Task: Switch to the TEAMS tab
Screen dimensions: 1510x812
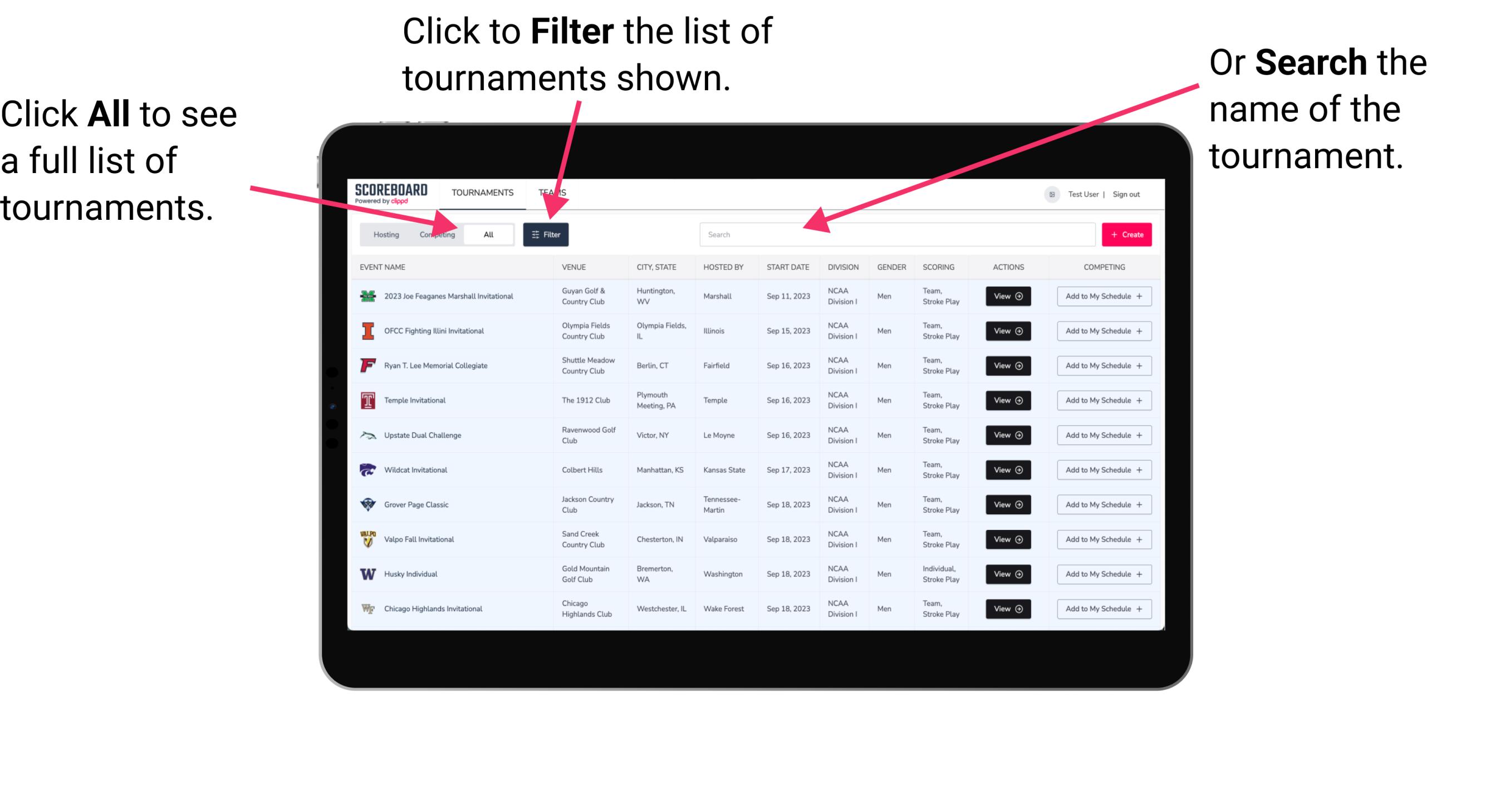Action: (554, 192)
